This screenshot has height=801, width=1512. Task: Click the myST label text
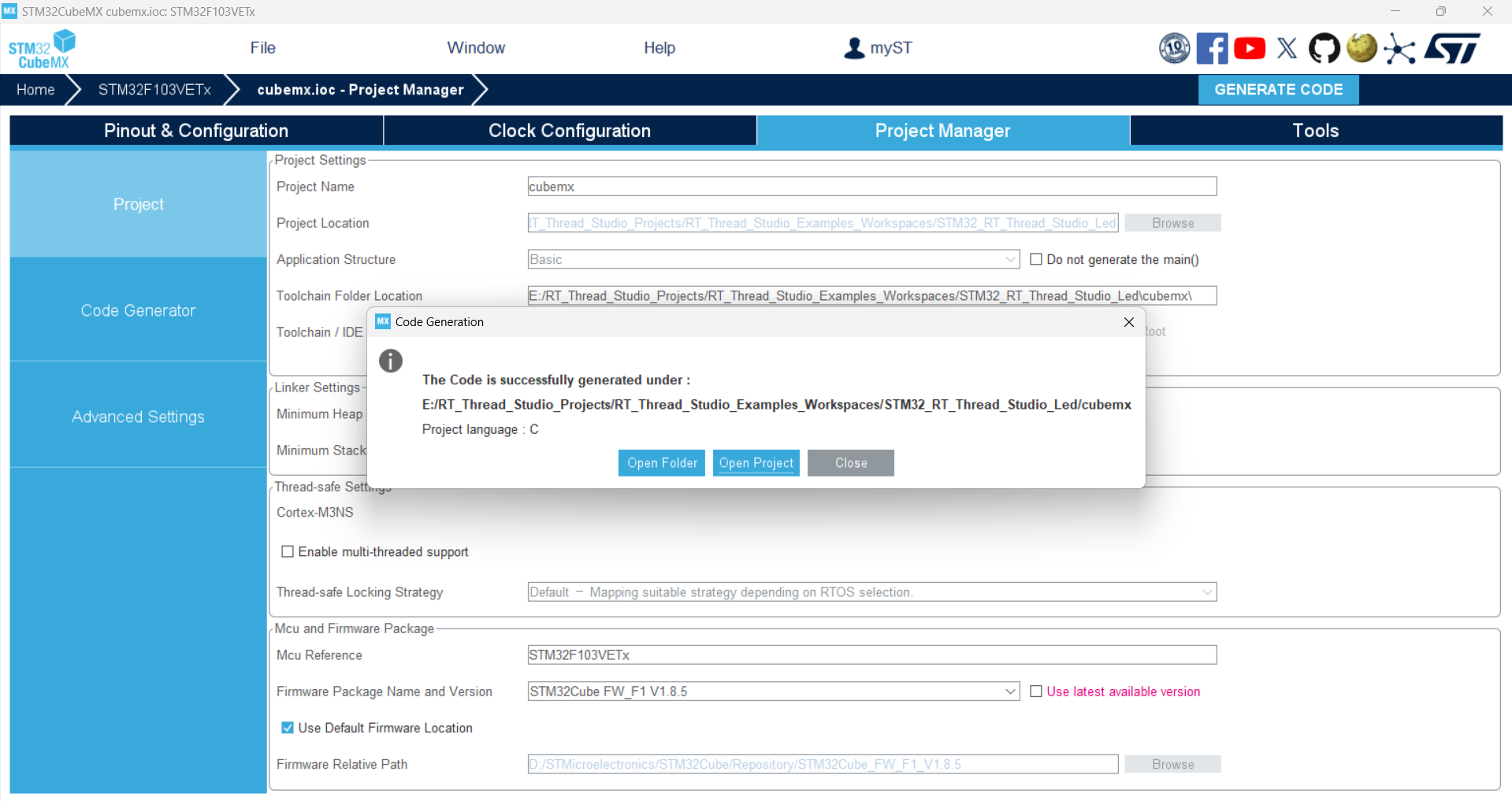click(891, 48)
